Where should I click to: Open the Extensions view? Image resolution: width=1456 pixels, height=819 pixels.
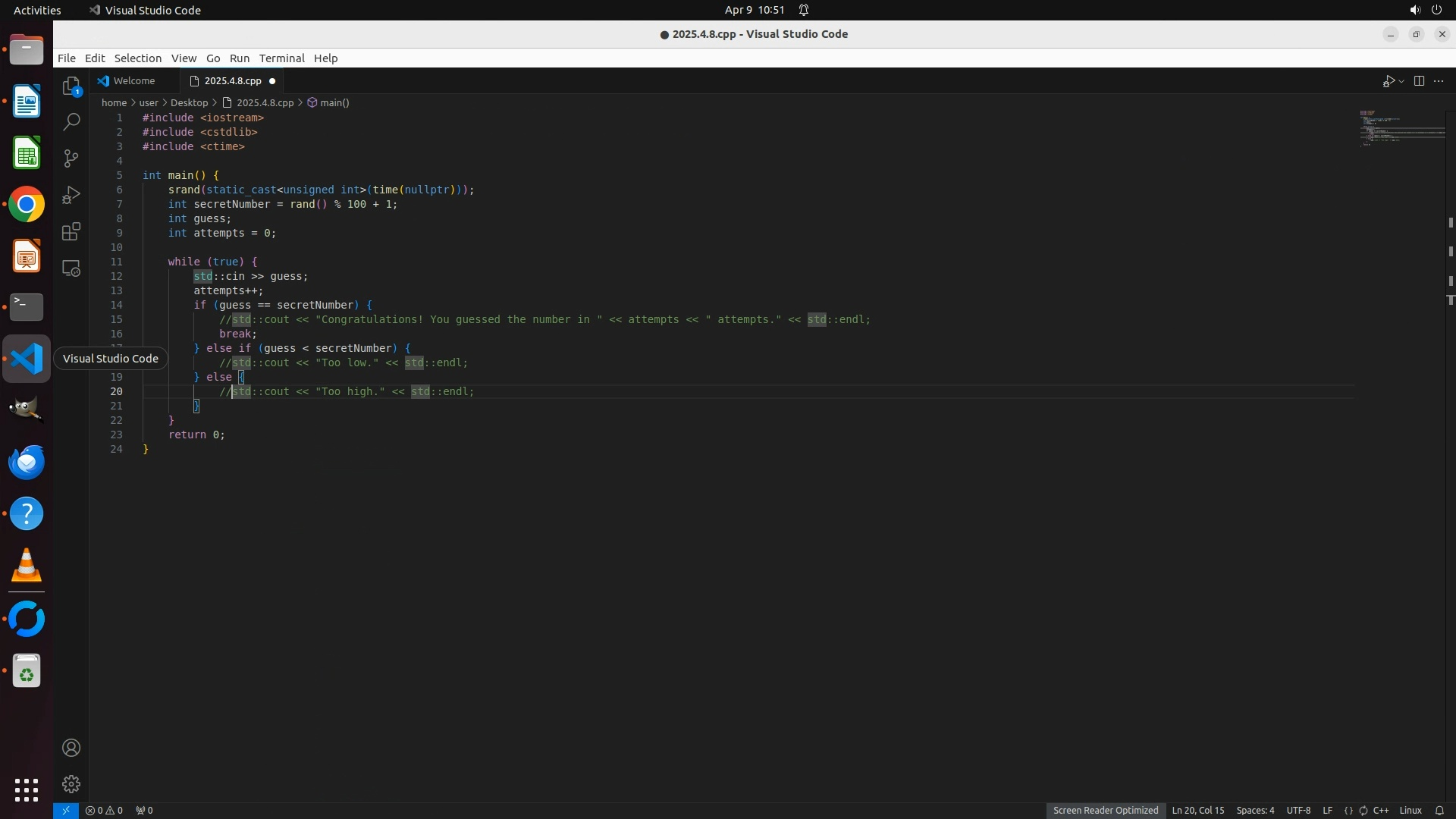tap(71, 231)
